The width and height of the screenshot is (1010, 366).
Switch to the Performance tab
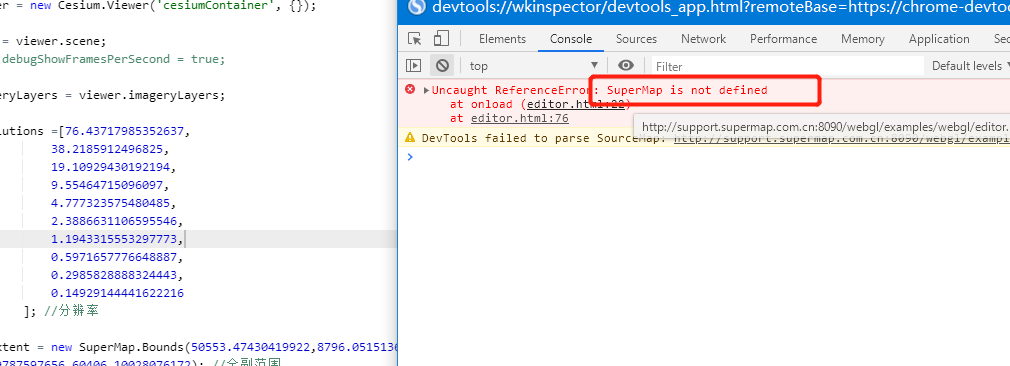tap(783, 39)
